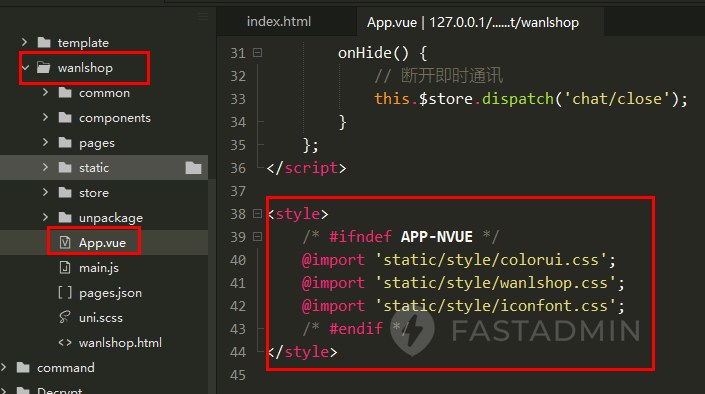The height and width of the screenshot is (394, 705).
Task: Click the onHide() method name
Action: click(374, 53)
